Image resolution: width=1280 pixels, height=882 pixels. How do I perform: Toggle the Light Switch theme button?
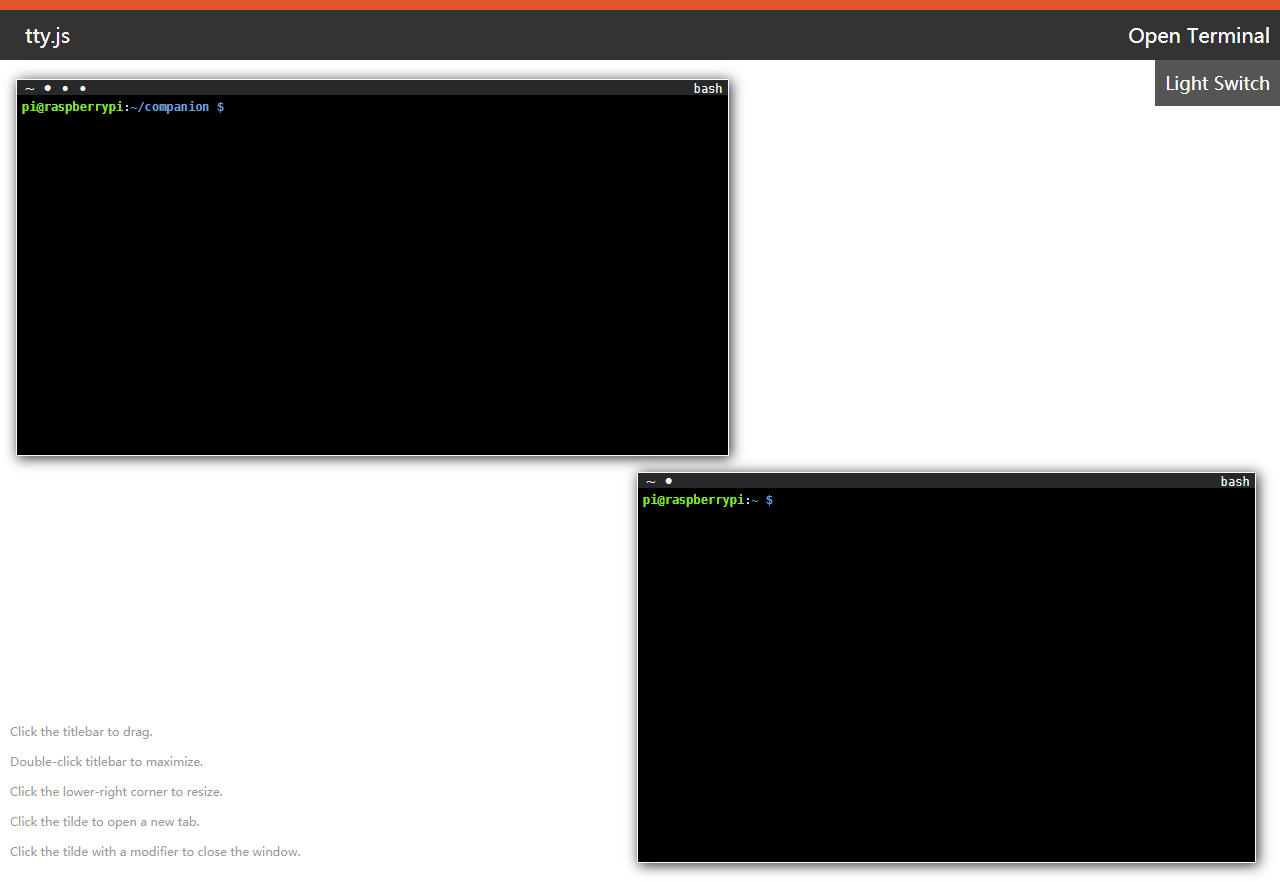coord(1217,83)
